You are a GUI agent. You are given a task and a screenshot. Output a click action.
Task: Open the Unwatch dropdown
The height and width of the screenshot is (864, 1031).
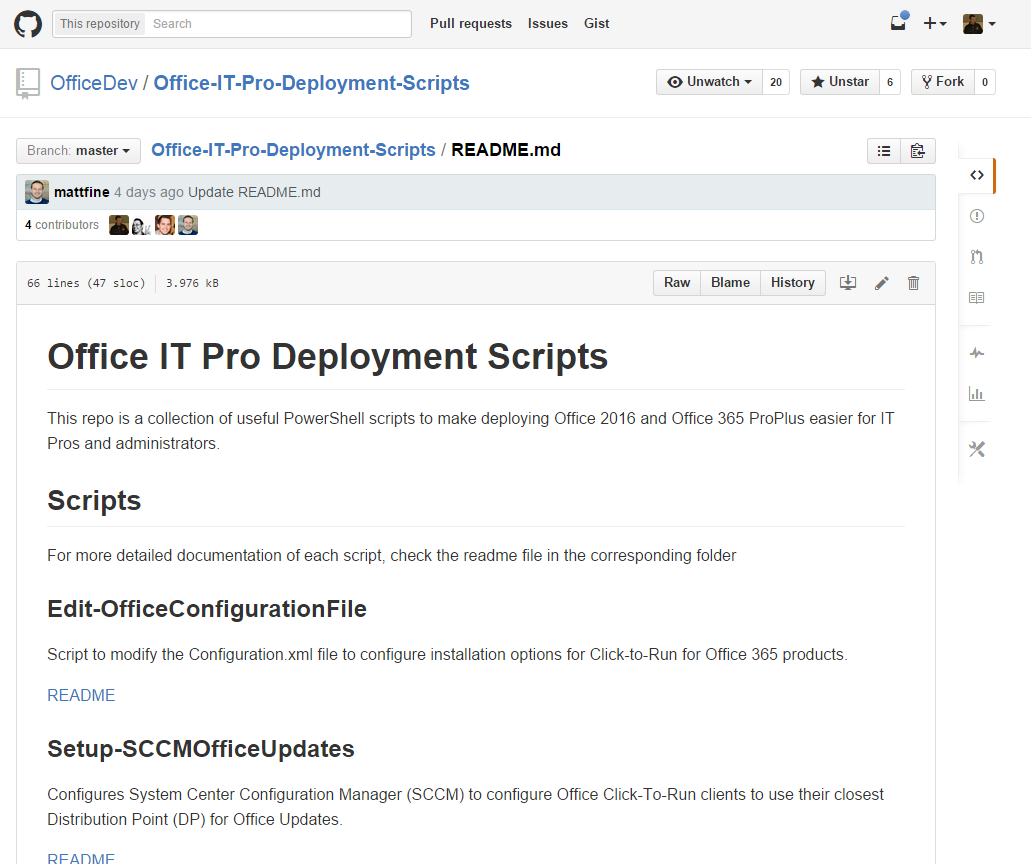coord(709,82)
